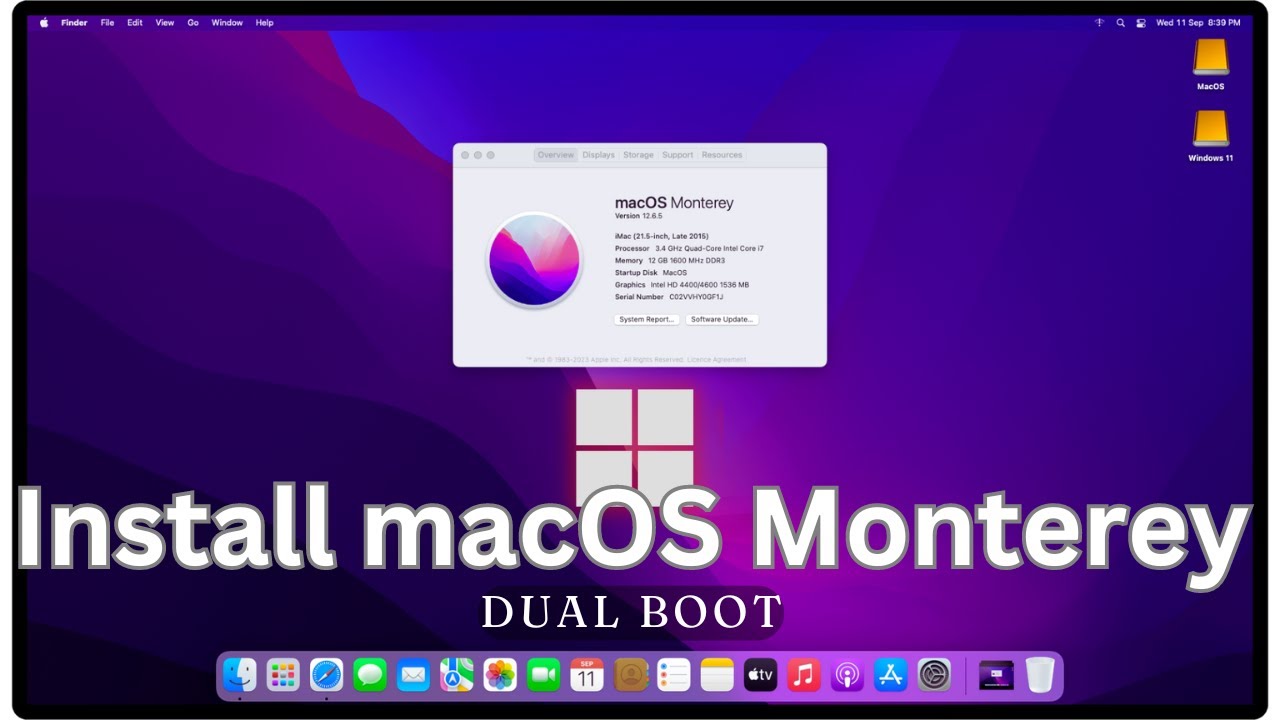Click the first status icon left of Spotlight

coord(1100,22)
